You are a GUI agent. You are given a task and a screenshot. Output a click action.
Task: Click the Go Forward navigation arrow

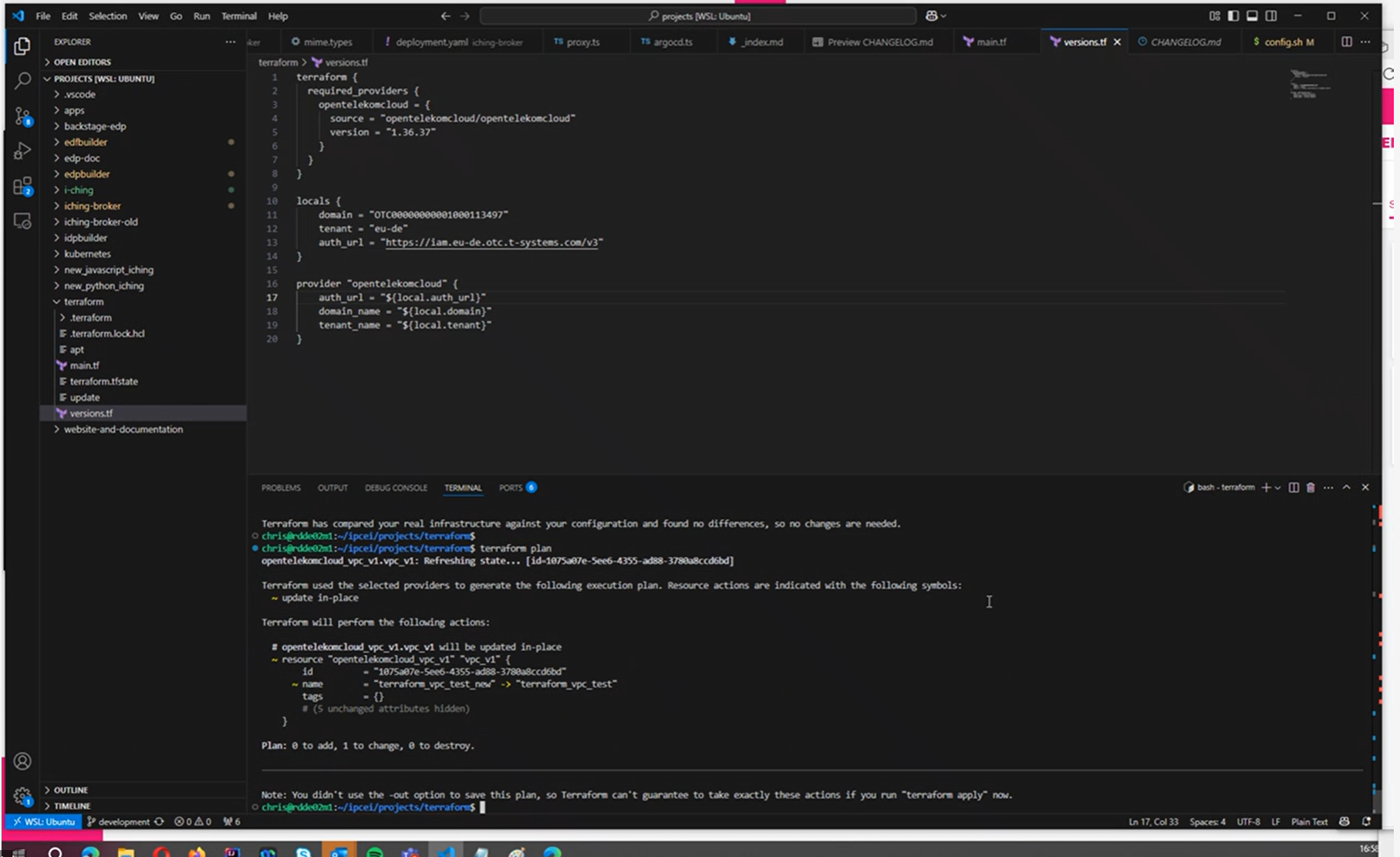(x=464, y=15)
